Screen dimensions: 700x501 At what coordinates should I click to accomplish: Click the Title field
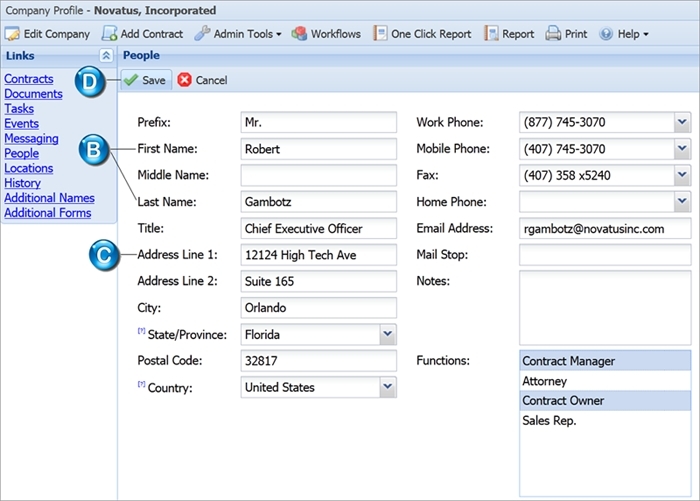(x=318, y=228)
